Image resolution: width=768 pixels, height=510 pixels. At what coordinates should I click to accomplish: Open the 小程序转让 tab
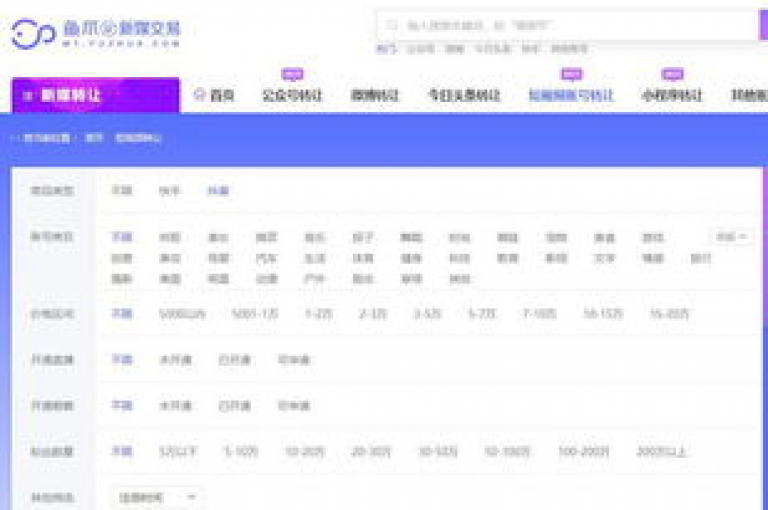(672, 95)
